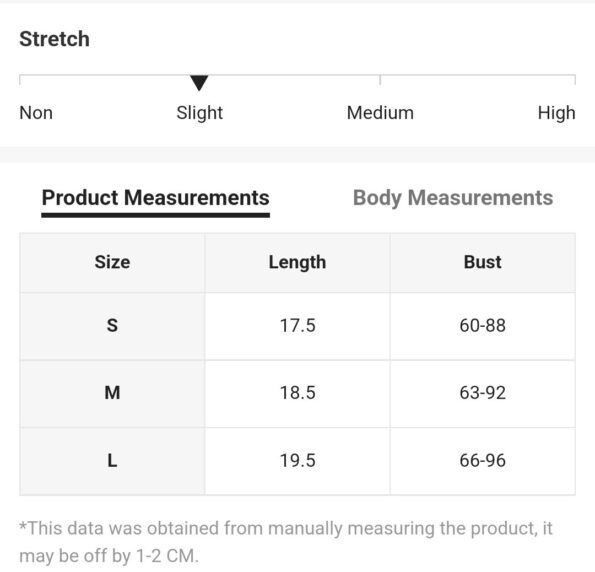595x572 pixels.
Task: Select the Product Measurements tab
Action: coord(156,198)
